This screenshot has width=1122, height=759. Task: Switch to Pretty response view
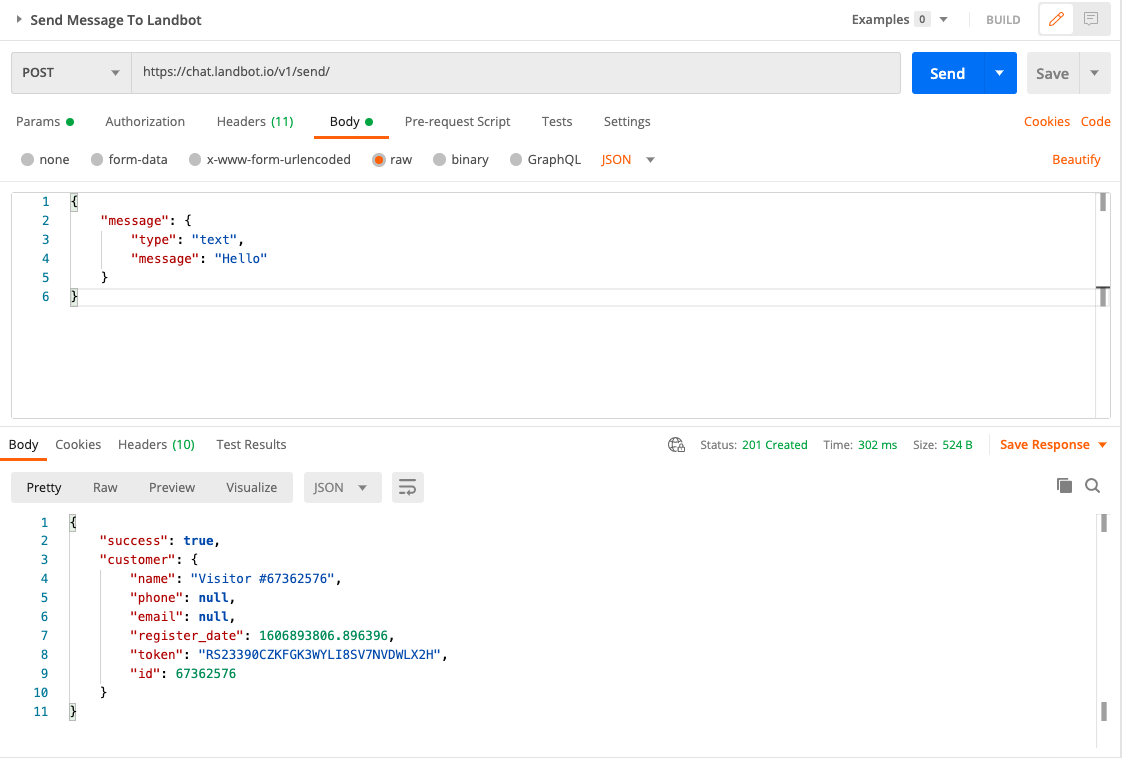point(44,488)
